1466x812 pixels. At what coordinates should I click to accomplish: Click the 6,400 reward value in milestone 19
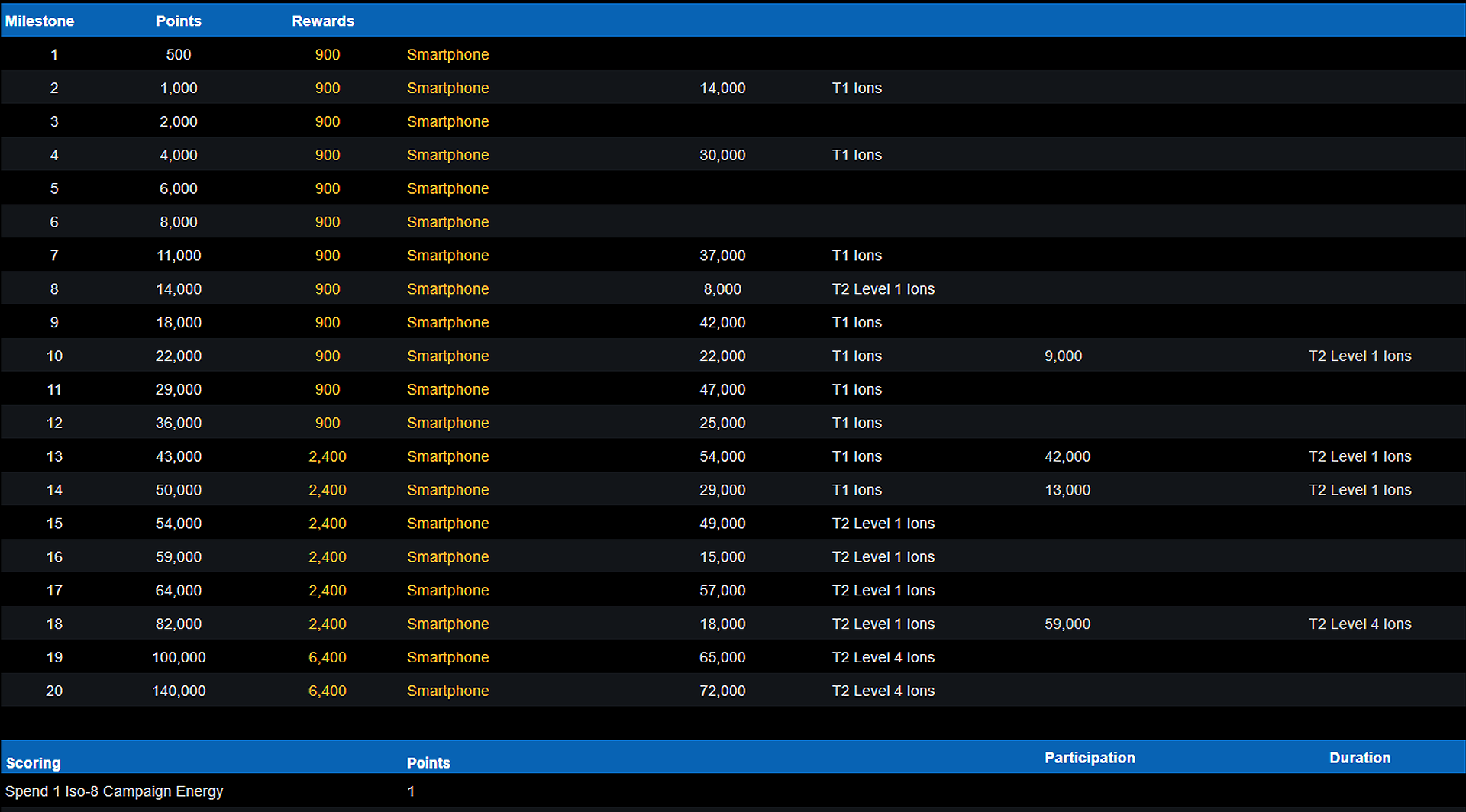tap(327, 657)
